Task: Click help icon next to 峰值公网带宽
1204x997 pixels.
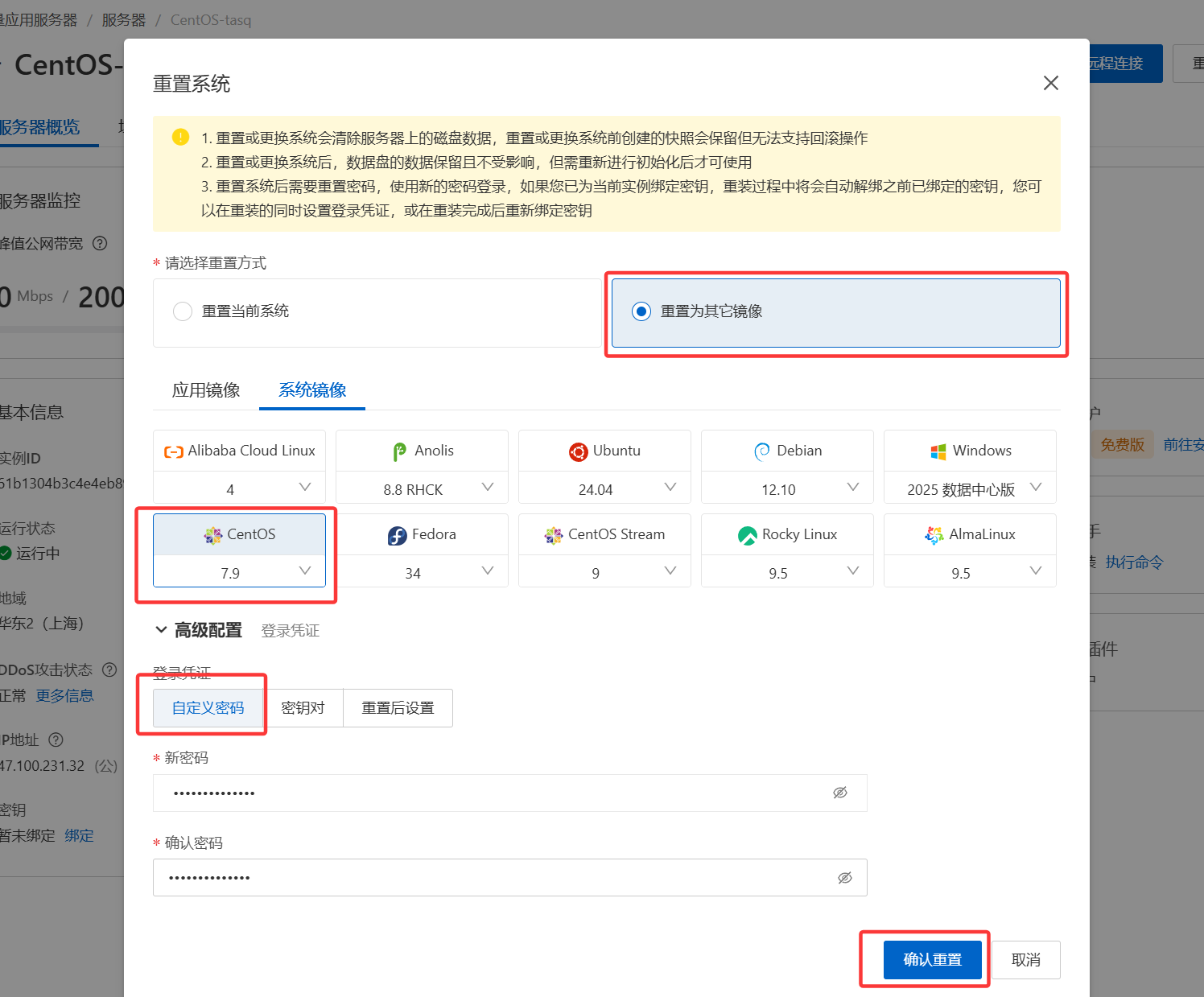Action: coord(100,243)
